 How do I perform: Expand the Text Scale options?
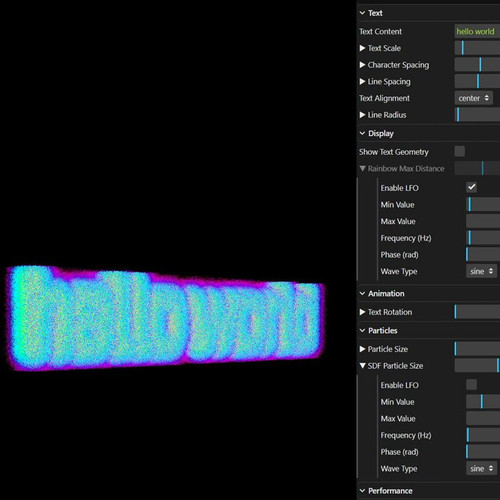tap(362, 48)
